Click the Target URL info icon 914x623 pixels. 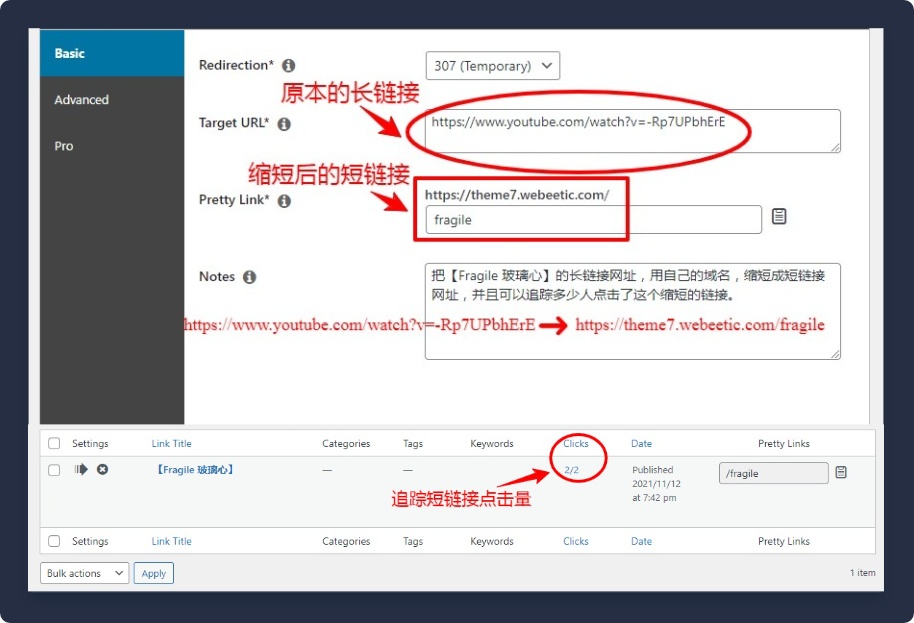[x=284, y=124]
